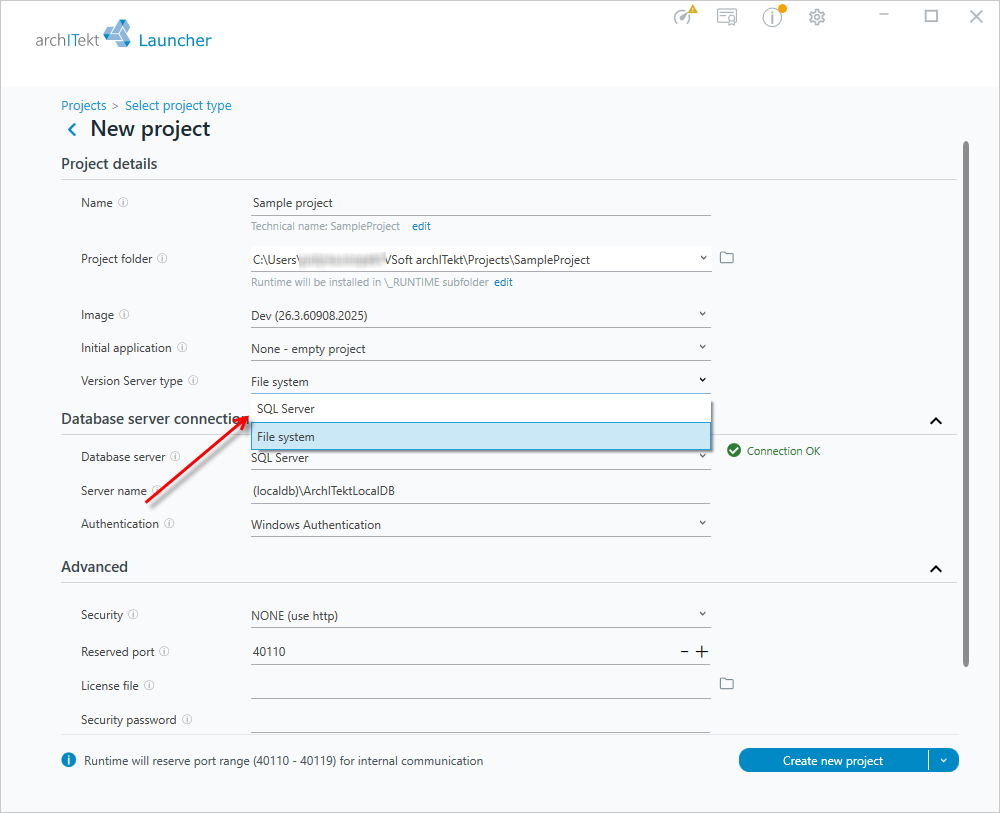Open the performance gauge warning icon
The width and height of the screenshot is (1000, 813).
click(685, 15)
